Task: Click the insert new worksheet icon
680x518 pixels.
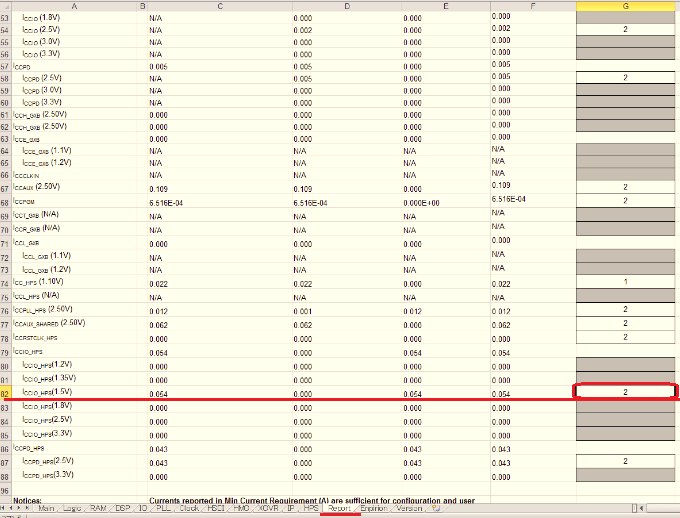Action: (x=436, y=509)
